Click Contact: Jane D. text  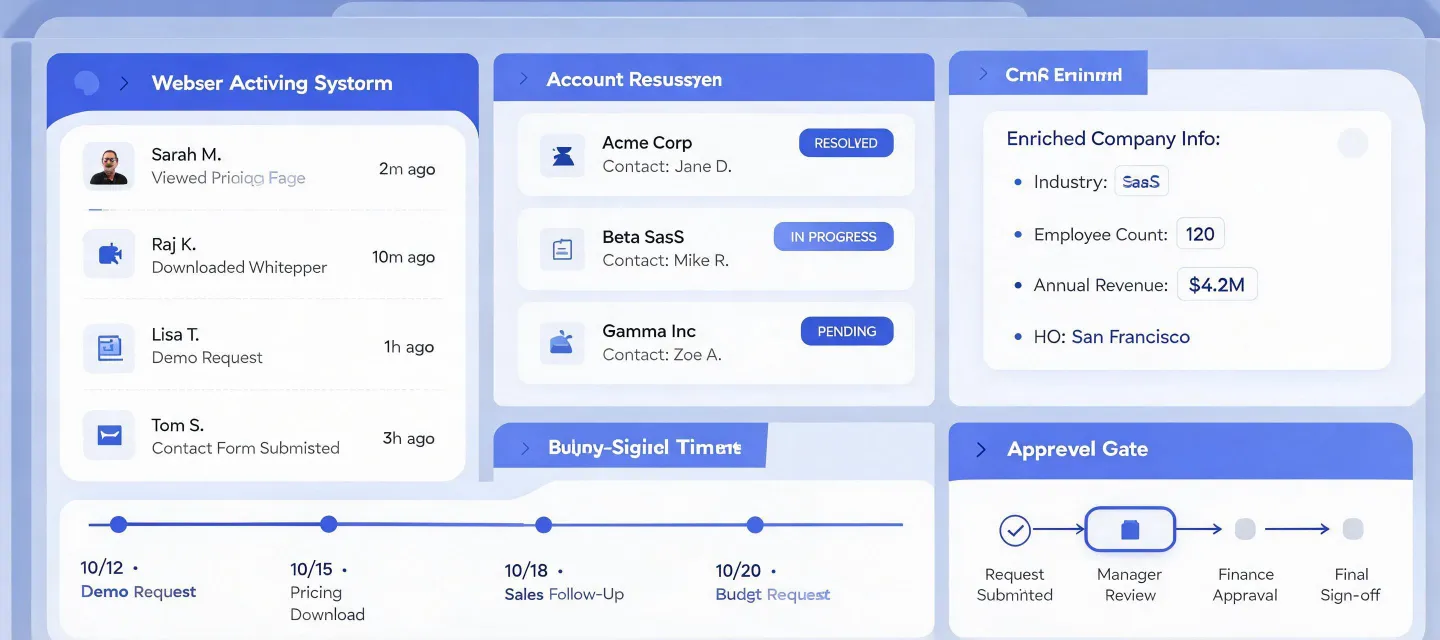tap(667, 166)
